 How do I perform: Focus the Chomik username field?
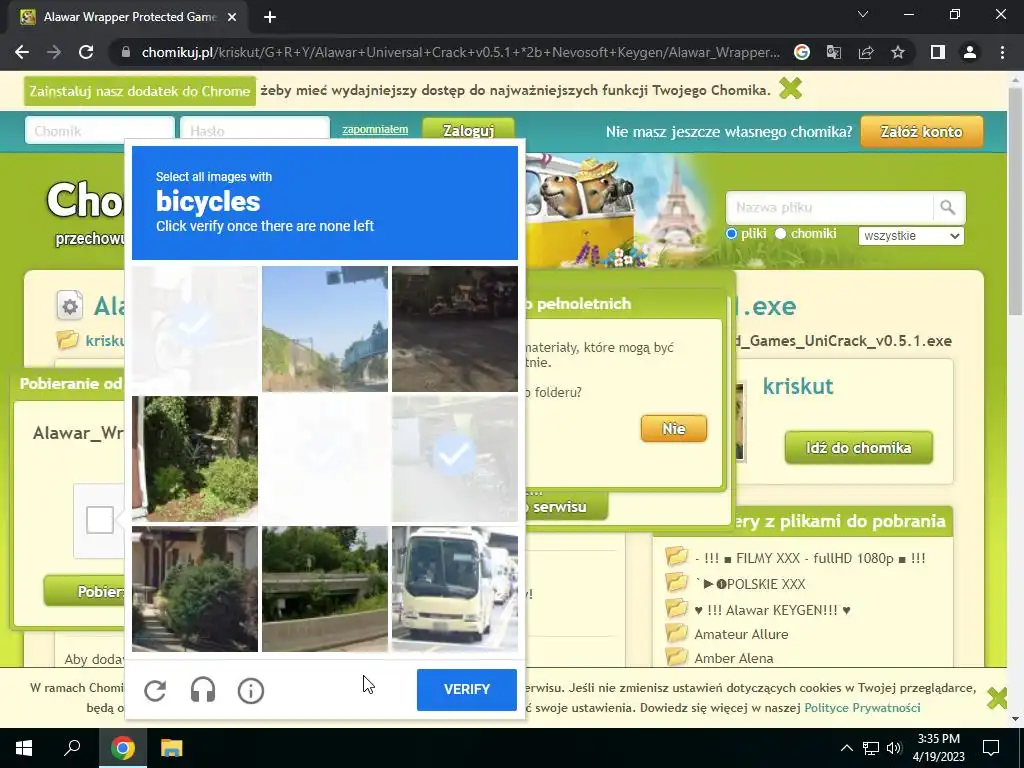[100, 131]
